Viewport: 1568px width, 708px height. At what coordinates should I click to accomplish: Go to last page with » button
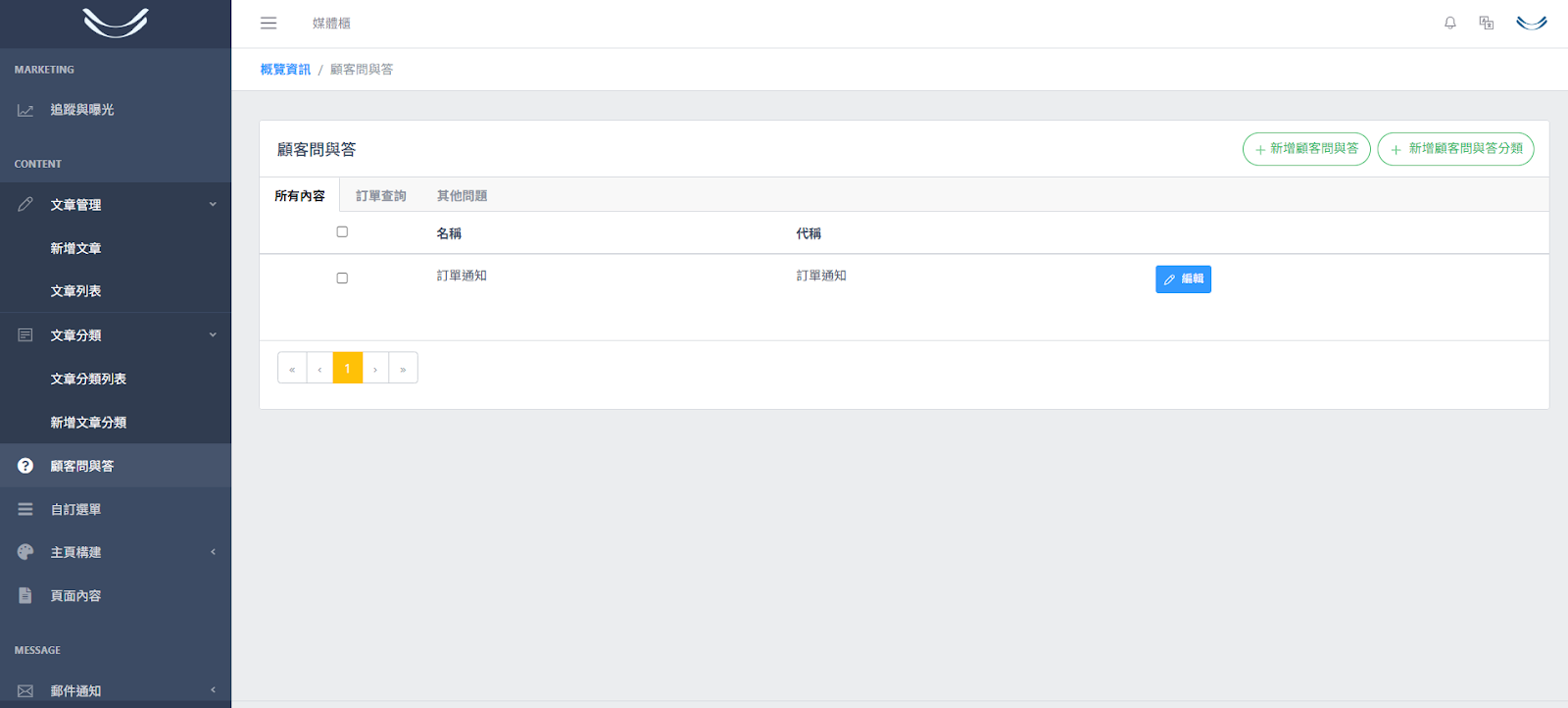pos(403,368)
